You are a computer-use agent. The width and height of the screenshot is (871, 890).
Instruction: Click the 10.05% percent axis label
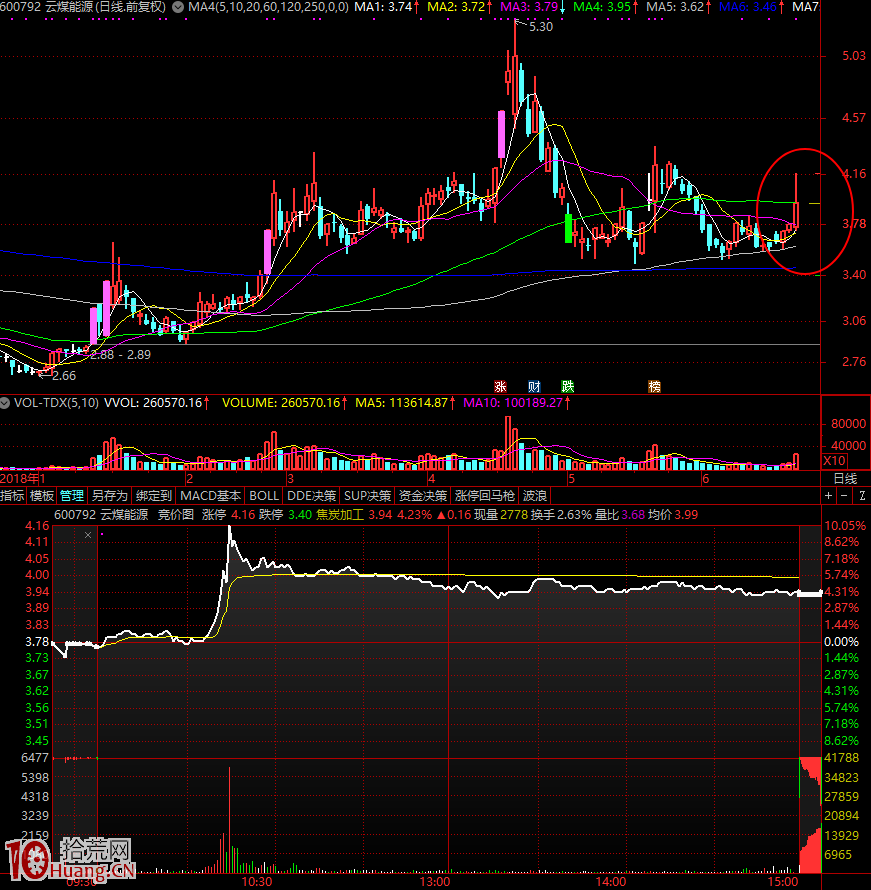845,526
